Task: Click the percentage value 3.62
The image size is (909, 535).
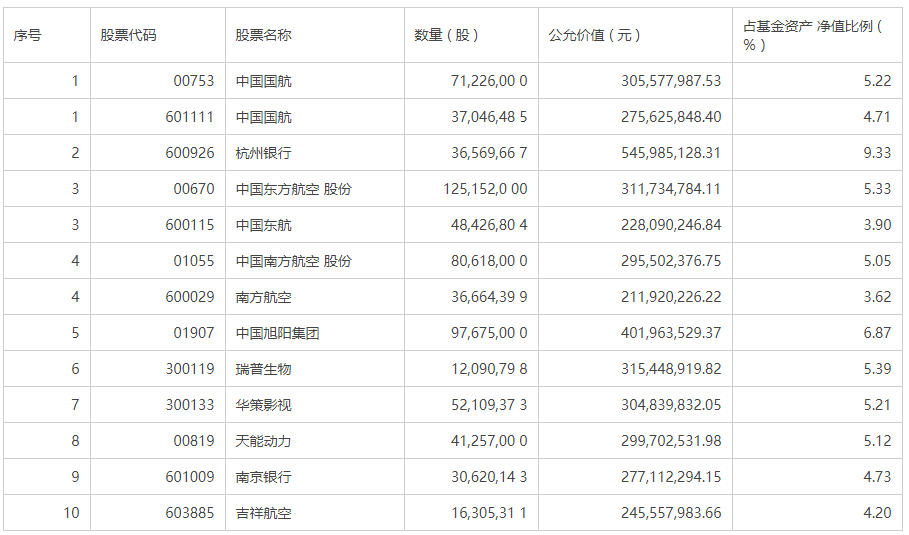Action: point(877,297)
